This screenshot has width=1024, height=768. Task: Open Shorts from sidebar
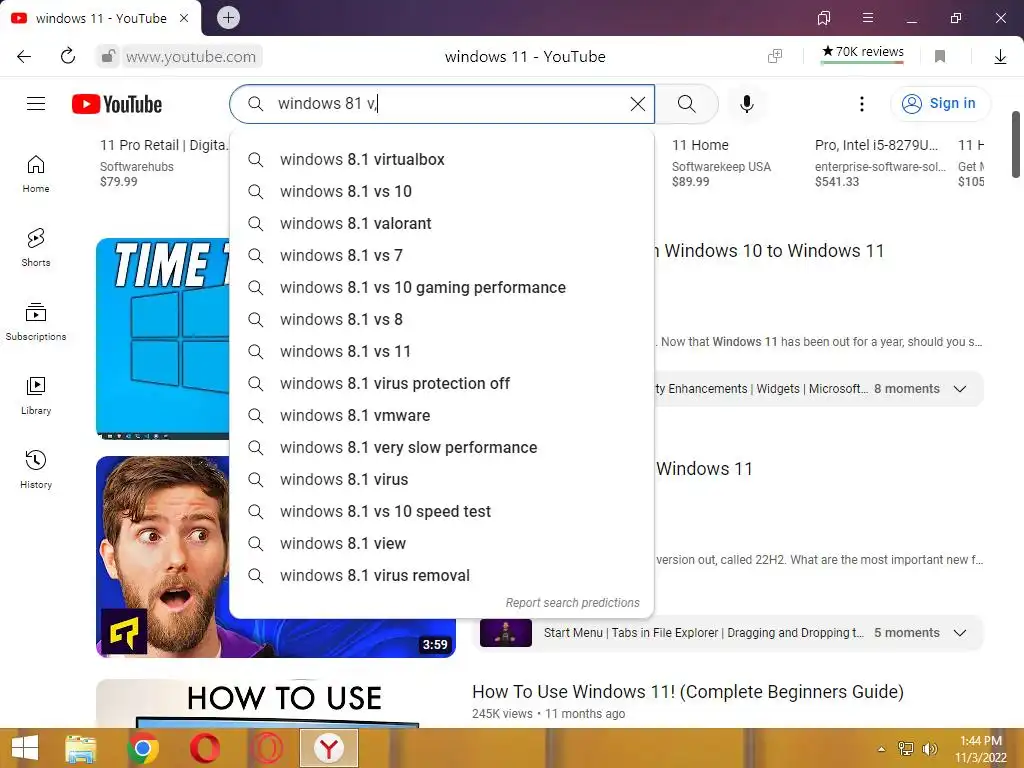(36, 248)
